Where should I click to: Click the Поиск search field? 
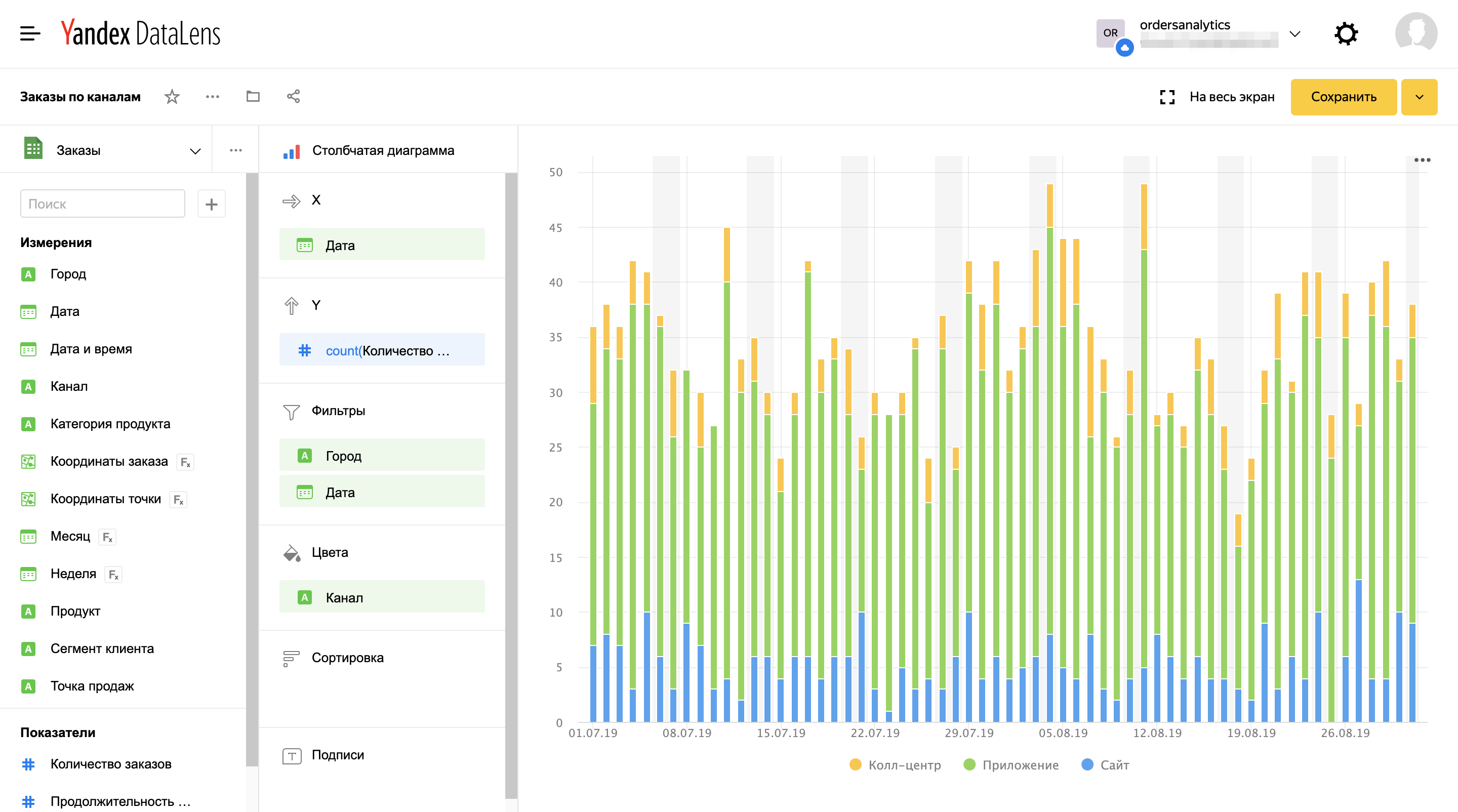pyautogui.click(x=102, y=204)
